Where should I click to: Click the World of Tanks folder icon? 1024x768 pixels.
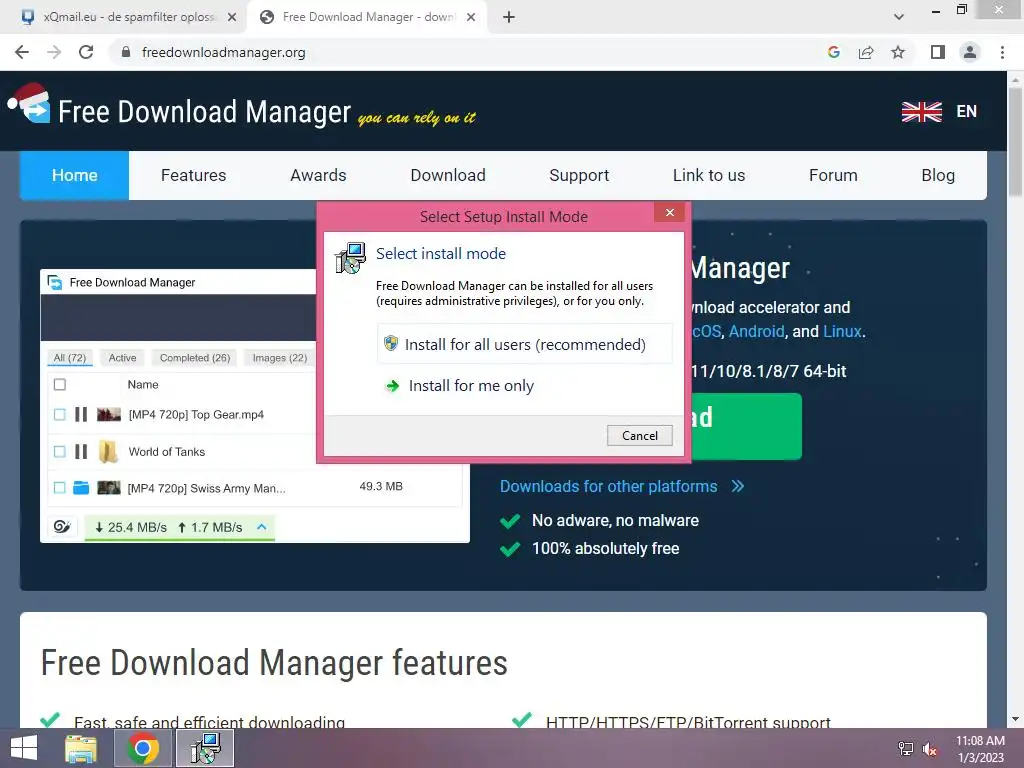tap(108, 451)
